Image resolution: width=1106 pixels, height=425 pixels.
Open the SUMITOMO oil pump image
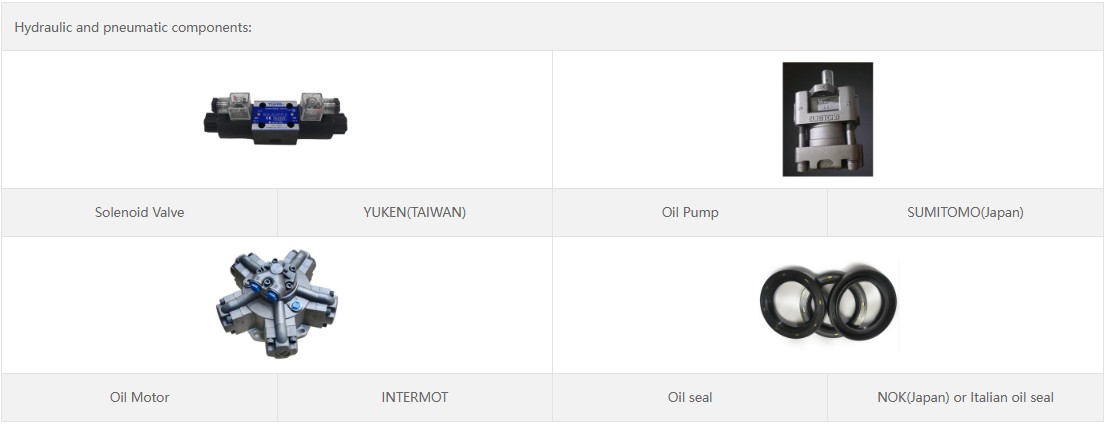[827, 119]
